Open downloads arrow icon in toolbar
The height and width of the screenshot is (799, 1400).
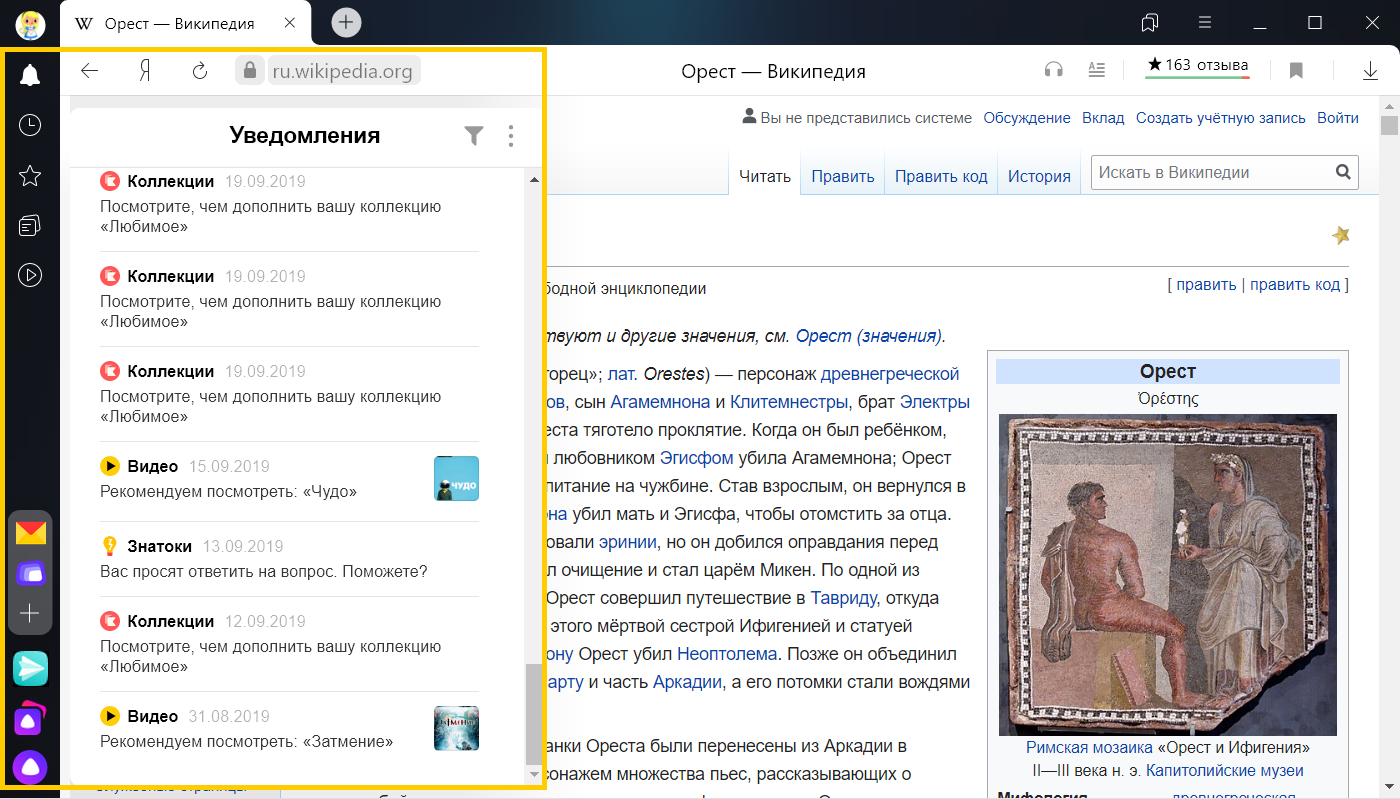tap(1370, 70)
